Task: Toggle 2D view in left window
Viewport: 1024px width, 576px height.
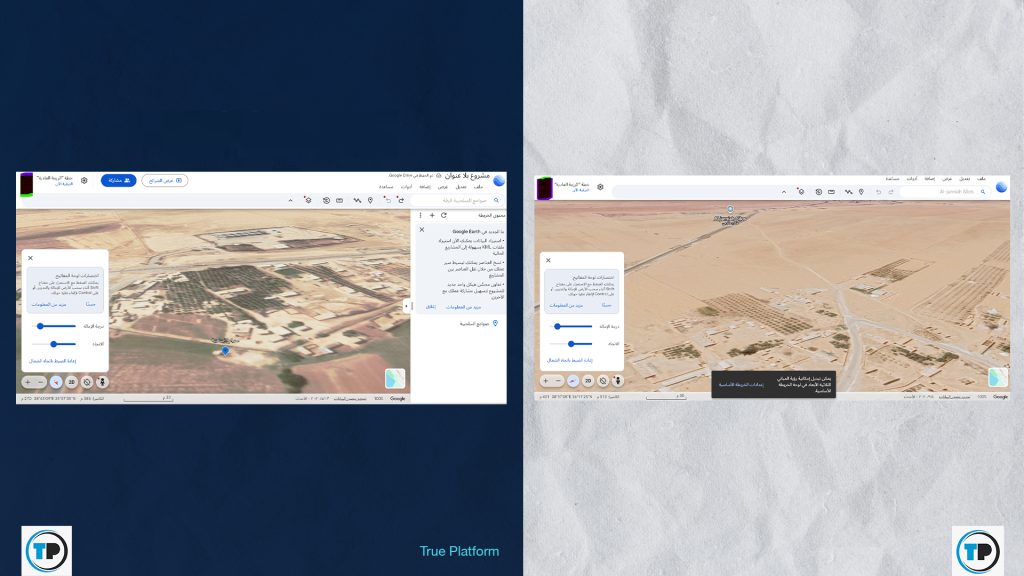Action: point(72,382)
